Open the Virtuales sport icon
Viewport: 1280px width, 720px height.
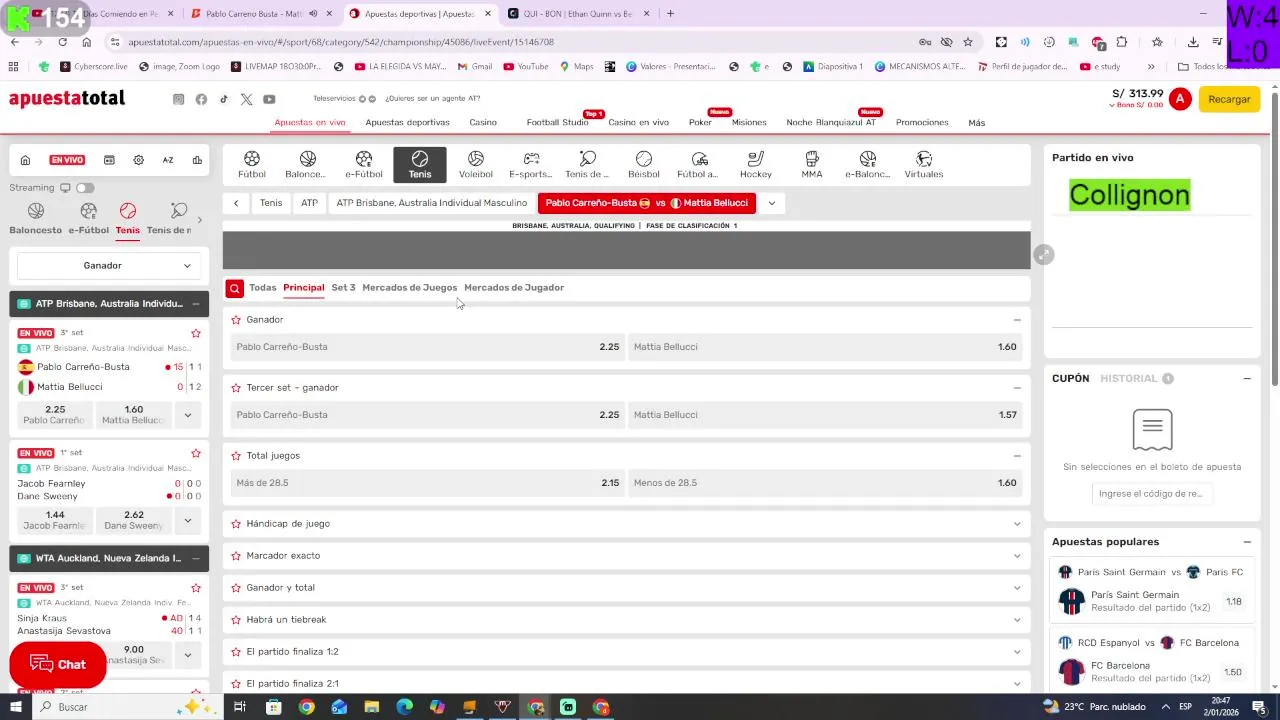924,165
